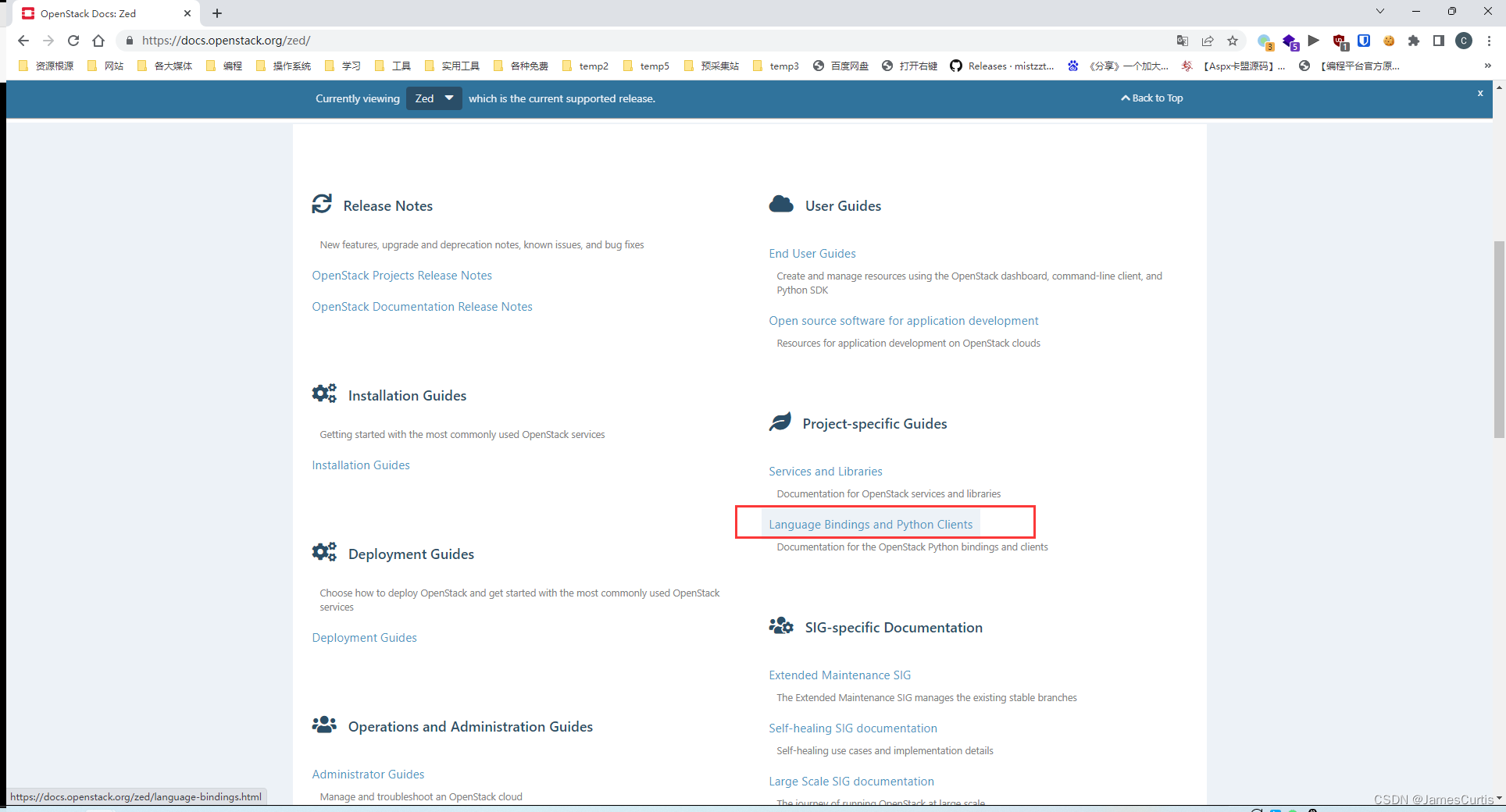Click the cookie extension icon
This screenshot has width=1506, height=812.
point(1389,41)
